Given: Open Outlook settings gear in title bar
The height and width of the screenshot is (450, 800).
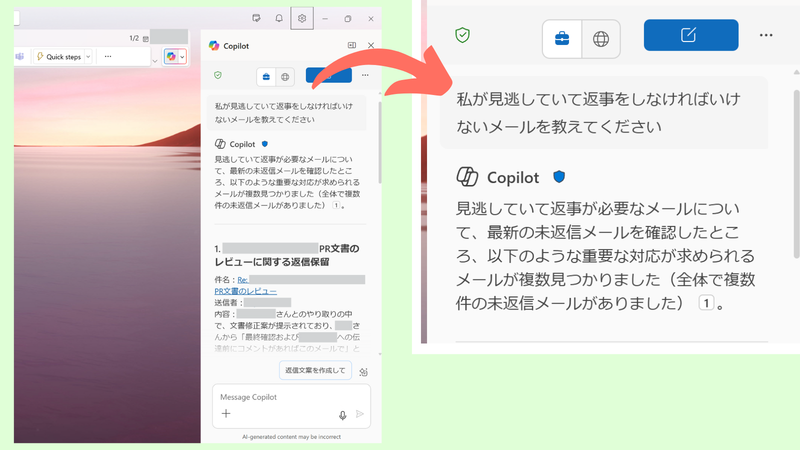Looking at the screenshot, I should (x=303, y=18).
